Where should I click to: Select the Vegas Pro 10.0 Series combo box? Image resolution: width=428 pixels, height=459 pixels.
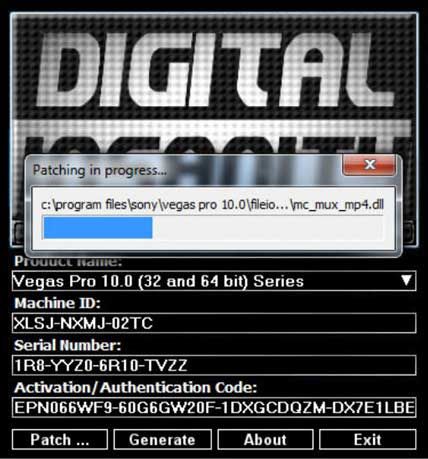coord(214,281)
